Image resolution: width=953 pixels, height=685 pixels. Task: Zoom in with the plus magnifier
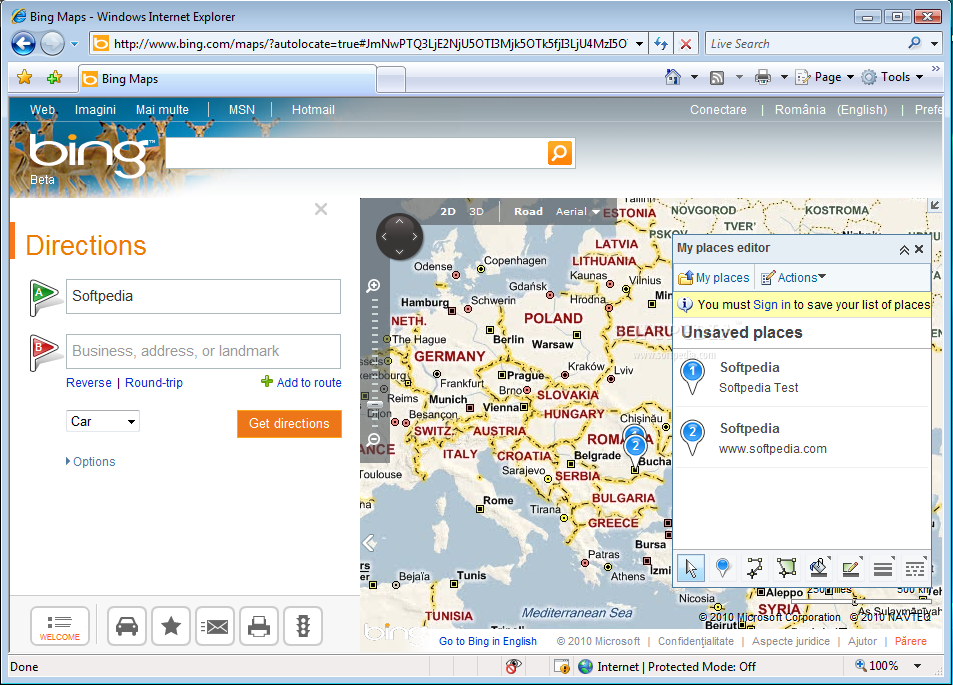point(374,286)
